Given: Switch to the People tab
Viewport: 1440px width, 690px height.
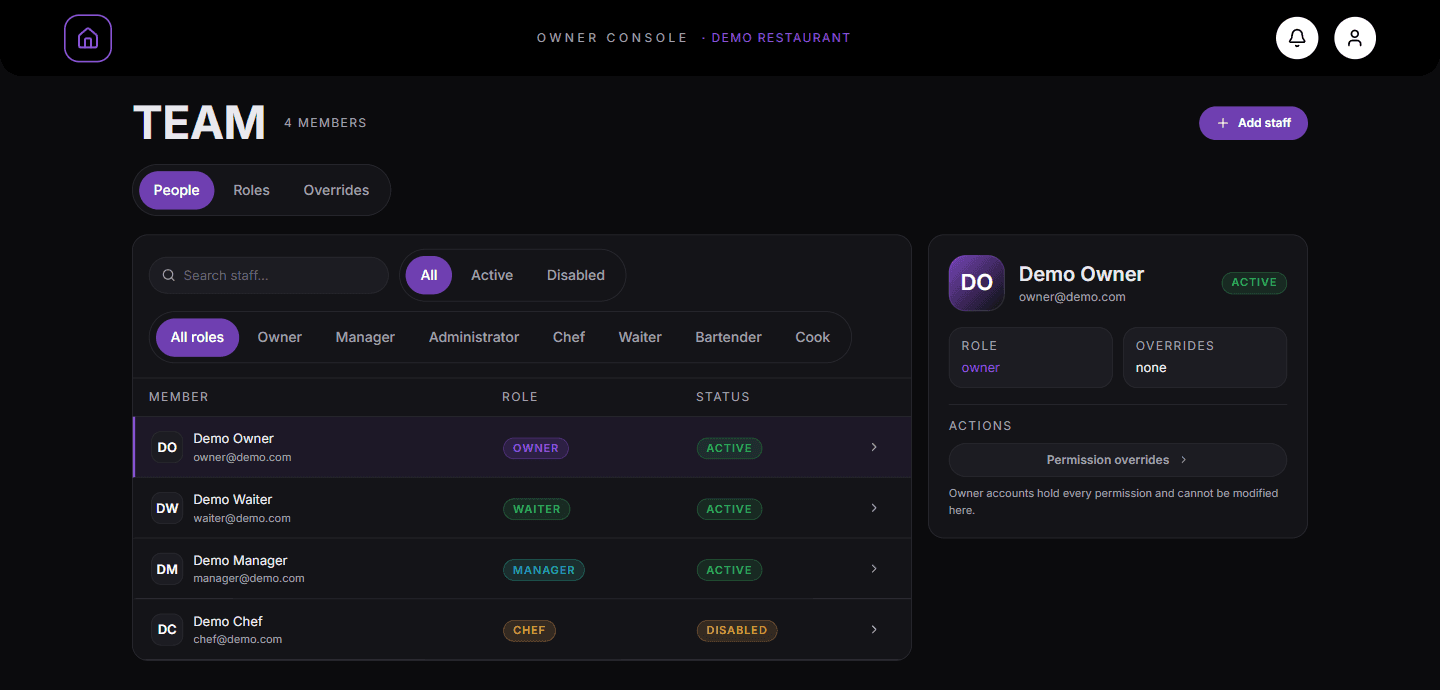Looking at the screenshot, I should (176, 190).
